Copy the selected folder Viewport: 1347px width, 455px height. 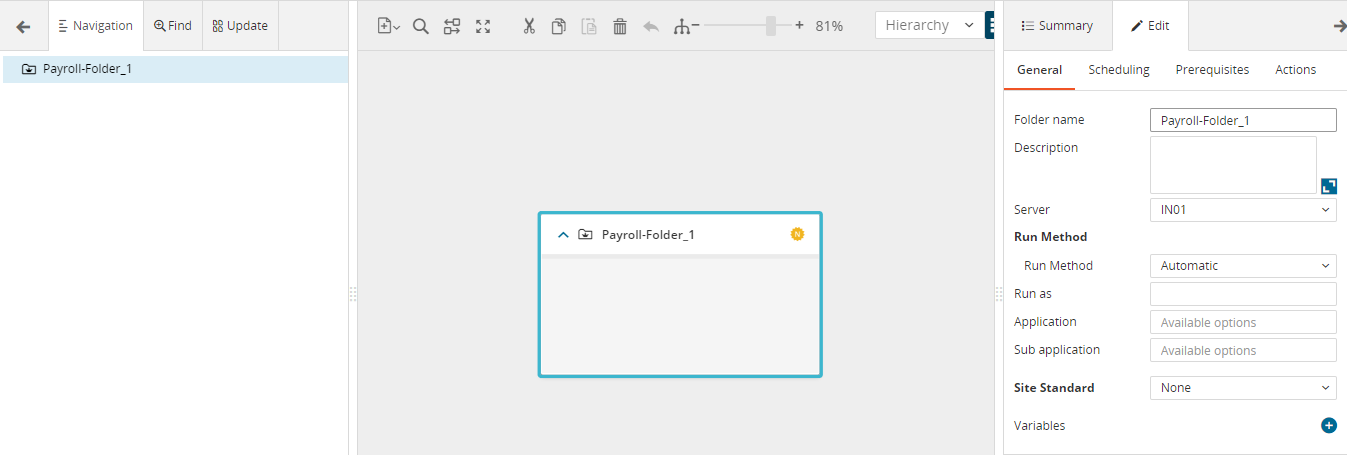[x=559, y=26]
